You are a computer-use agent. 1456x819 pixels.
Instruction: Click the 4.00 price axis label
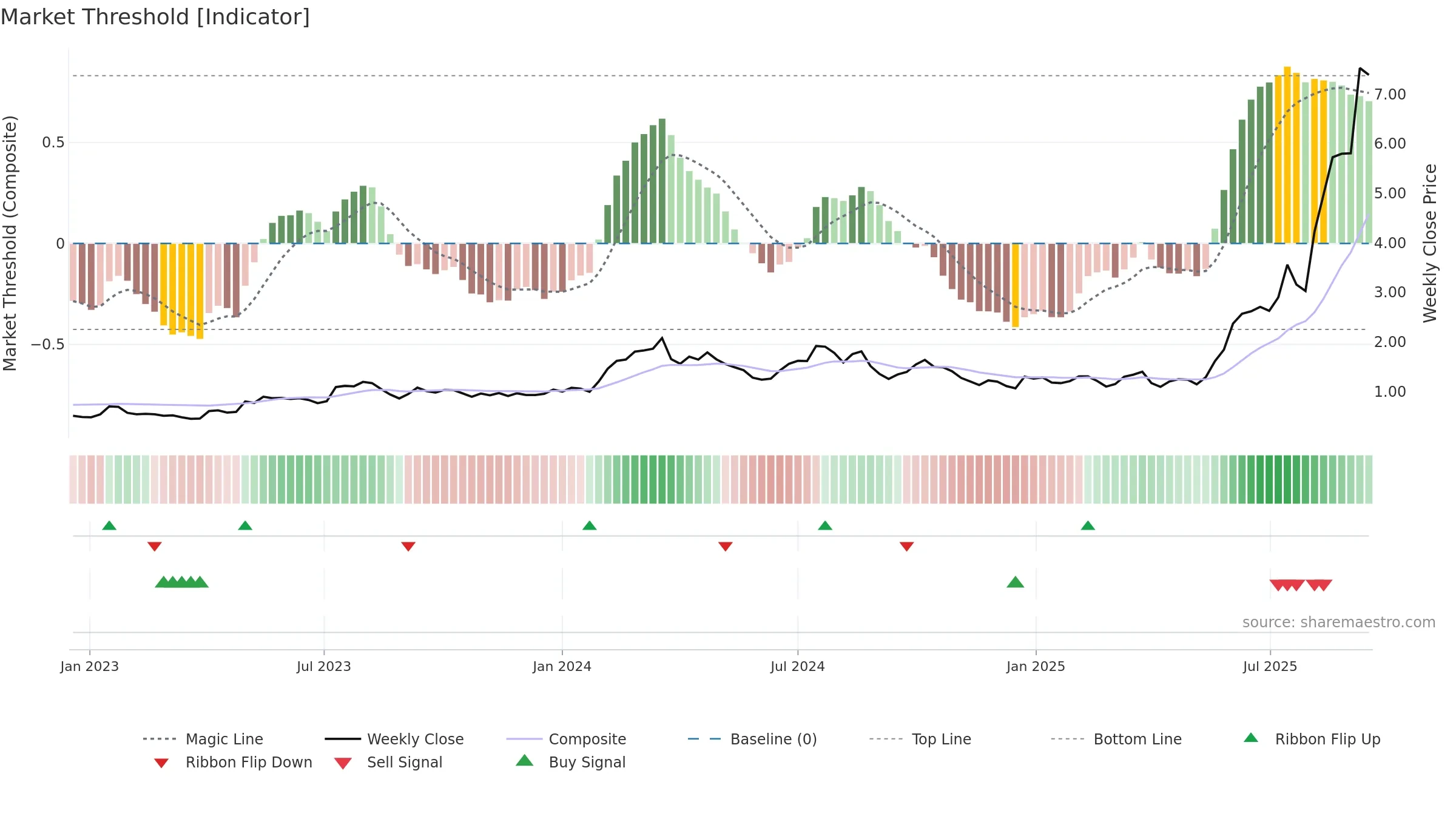click(1390, 243)
